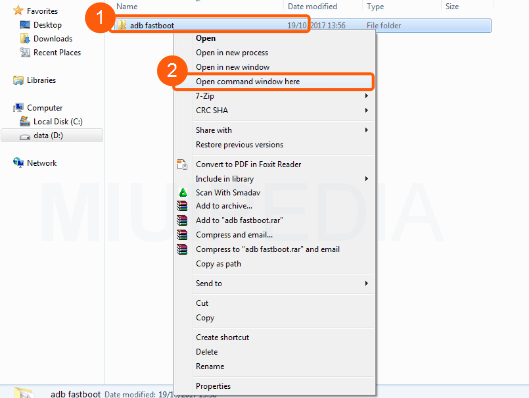The width and height of the screenshot is (529, 398).
Task: Expand the Send to submenu arrow
Action: pos(366,283)
